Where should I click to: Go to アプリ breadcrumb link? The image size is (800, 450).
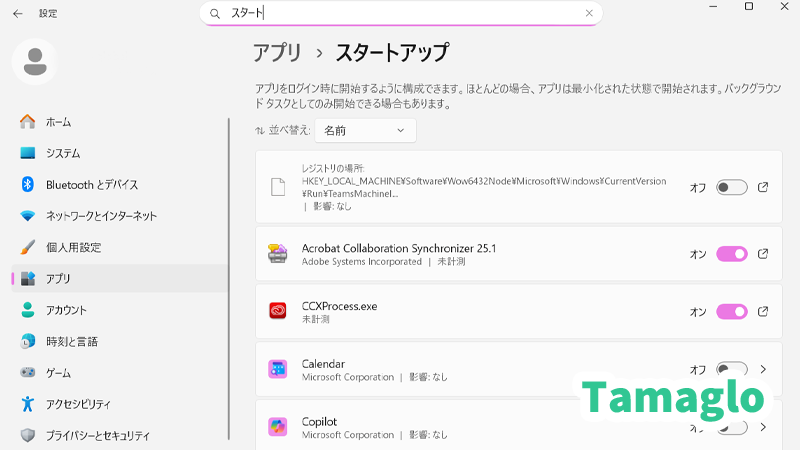[x=277, y=53]
